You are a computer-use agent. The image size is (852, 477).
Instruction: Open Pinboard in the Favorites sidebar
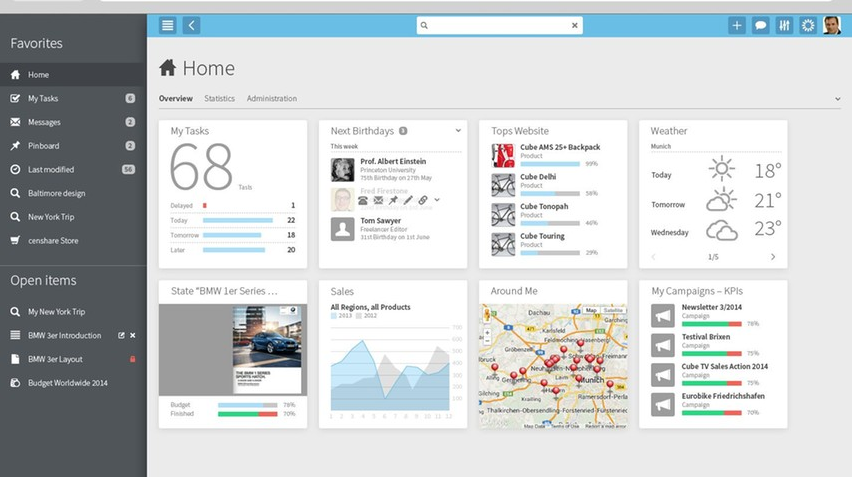[x=43, y=146]
